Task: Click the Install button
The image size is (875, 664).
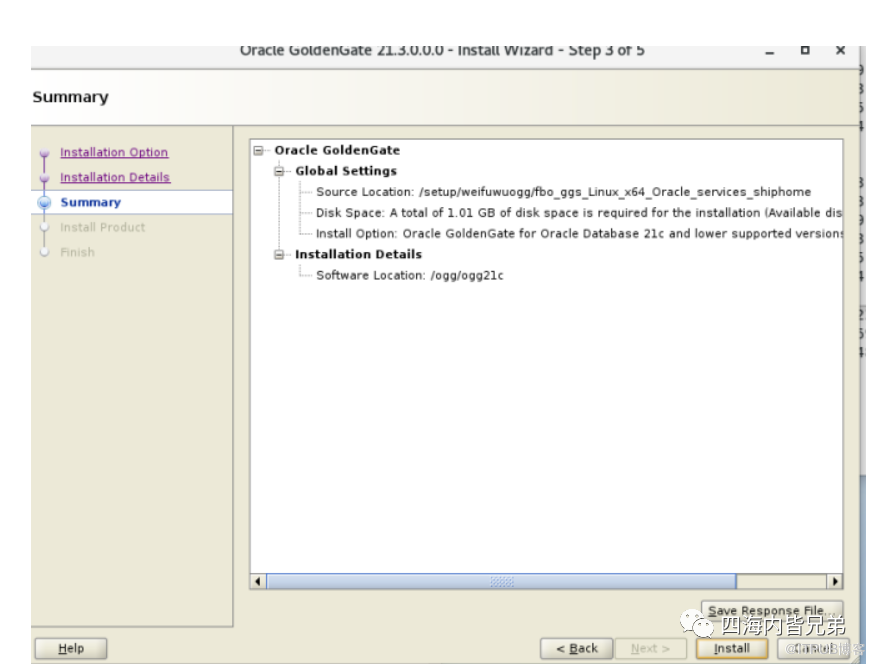Action: click(732, 648)
